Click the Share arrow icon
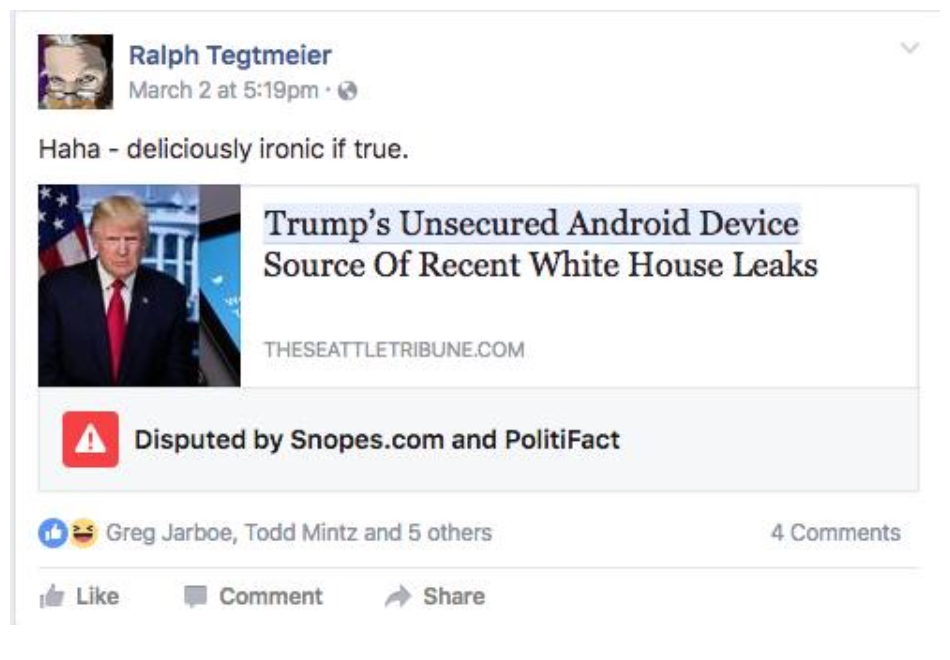Screen dimensions: 950x660 pyautogui.click(x=399, y=596)
